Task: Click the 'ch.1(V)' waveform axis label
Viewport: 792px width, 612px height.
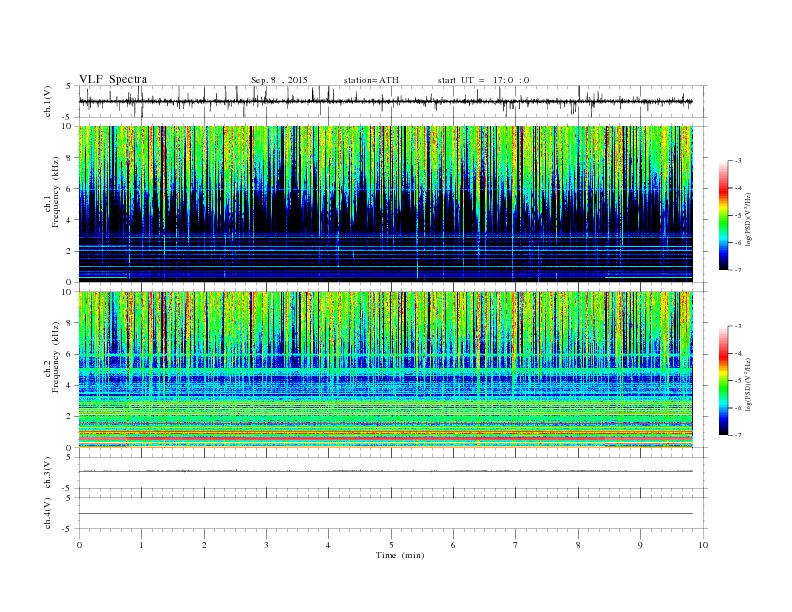Action: click(x=48, y=101)
